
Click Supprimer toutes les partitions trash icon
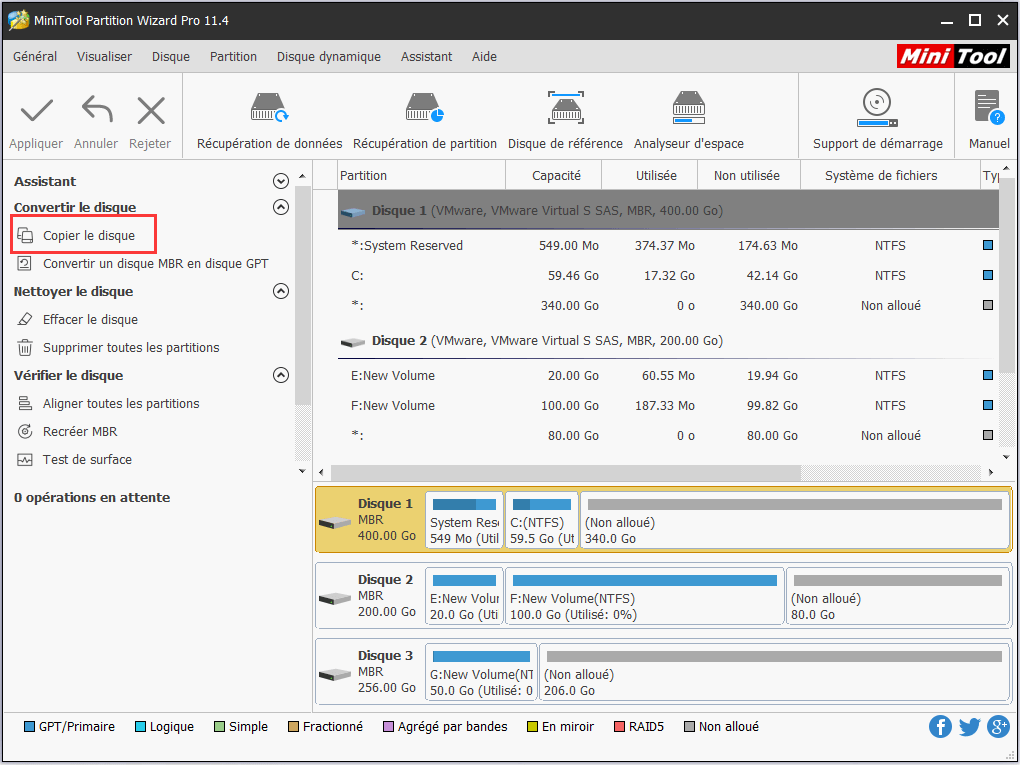[x=25, y=347]
